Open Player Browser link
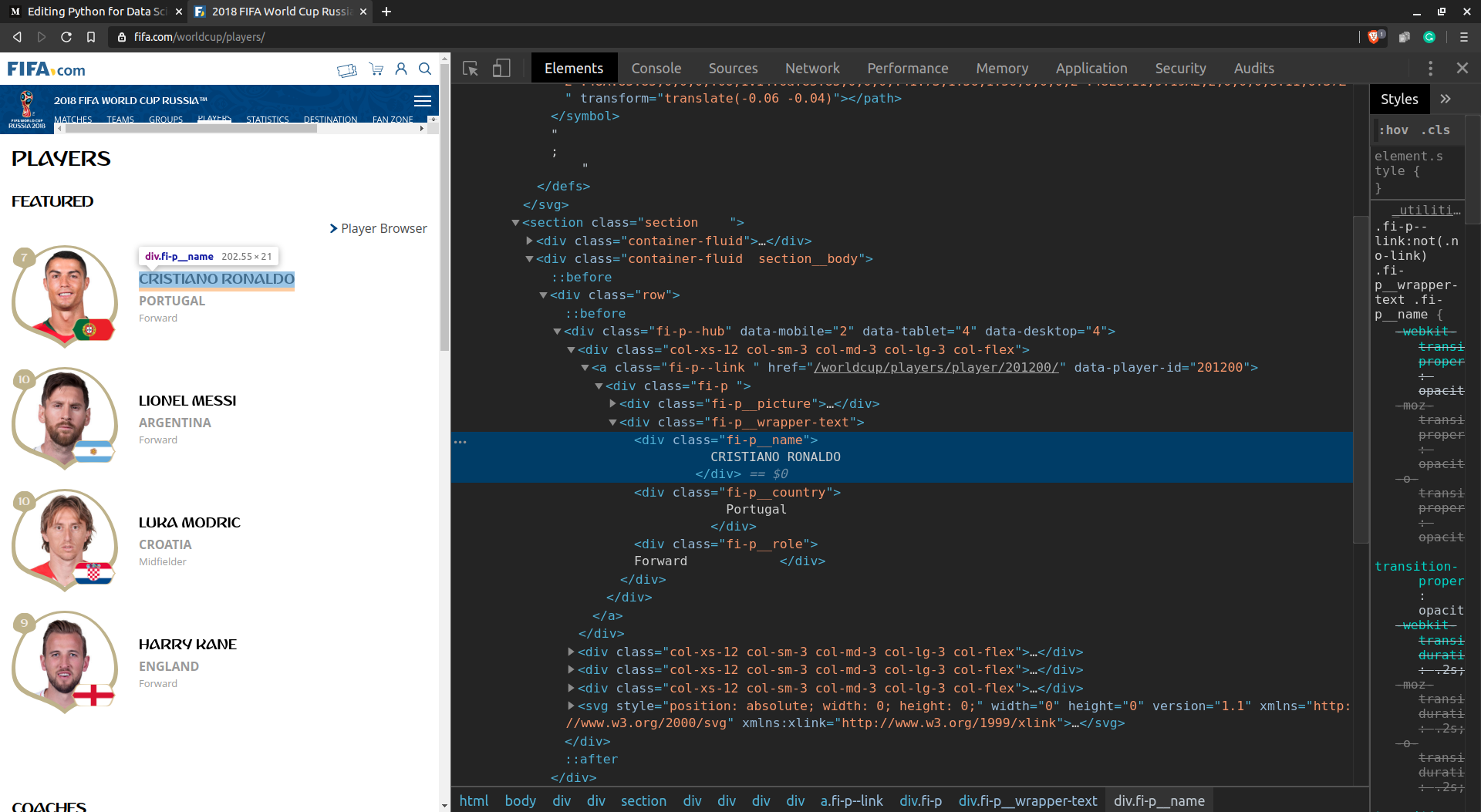1481x812 pixels. [378, 229]
